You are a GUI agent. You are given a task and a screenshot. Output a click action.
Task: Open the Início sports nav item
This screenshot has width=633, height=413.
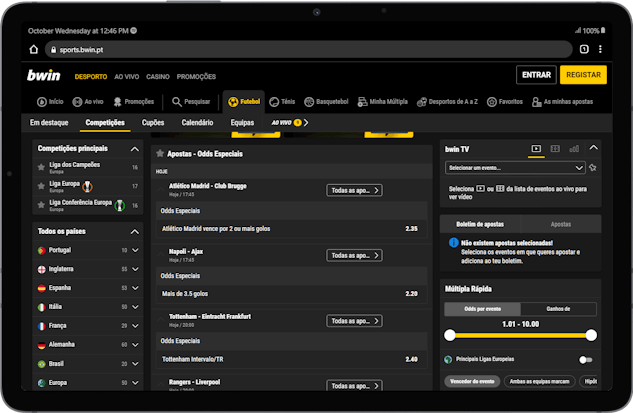50,102
